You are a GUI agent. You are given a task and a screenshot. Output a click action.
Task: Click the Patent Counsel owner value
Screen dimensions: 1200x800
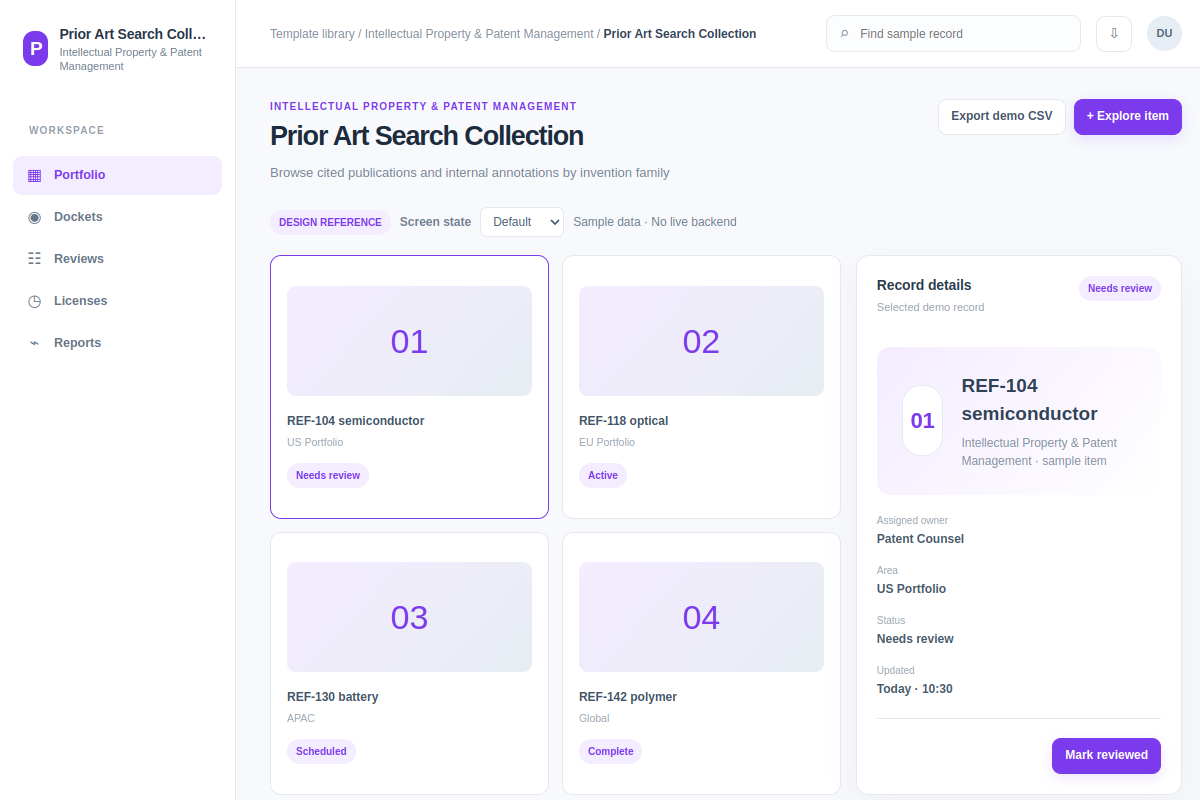[920, 539]
